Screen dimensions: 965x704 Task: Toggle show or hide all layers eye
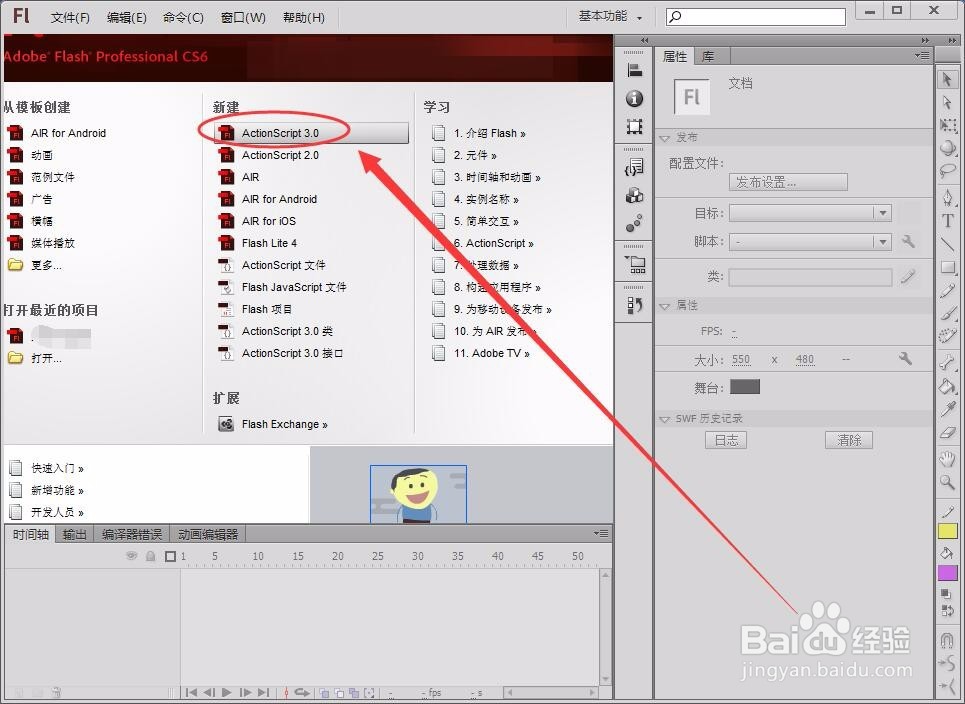click(x=132, y=556)
